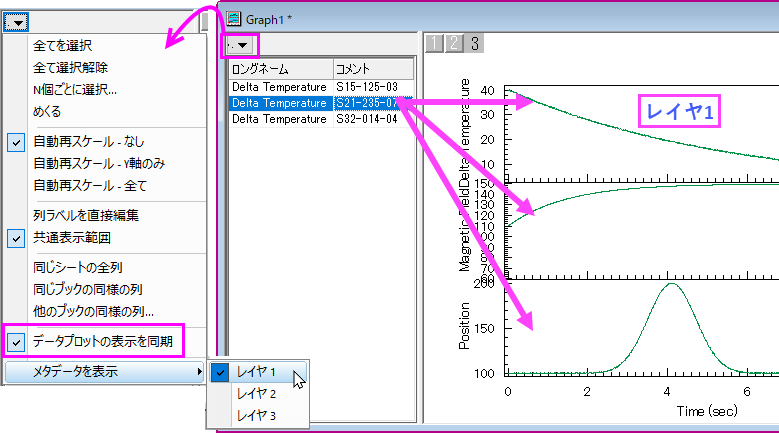Select '自動再スケール - Y軸のみ' option
Screen dimensions: 779x433
pos(99,163)
